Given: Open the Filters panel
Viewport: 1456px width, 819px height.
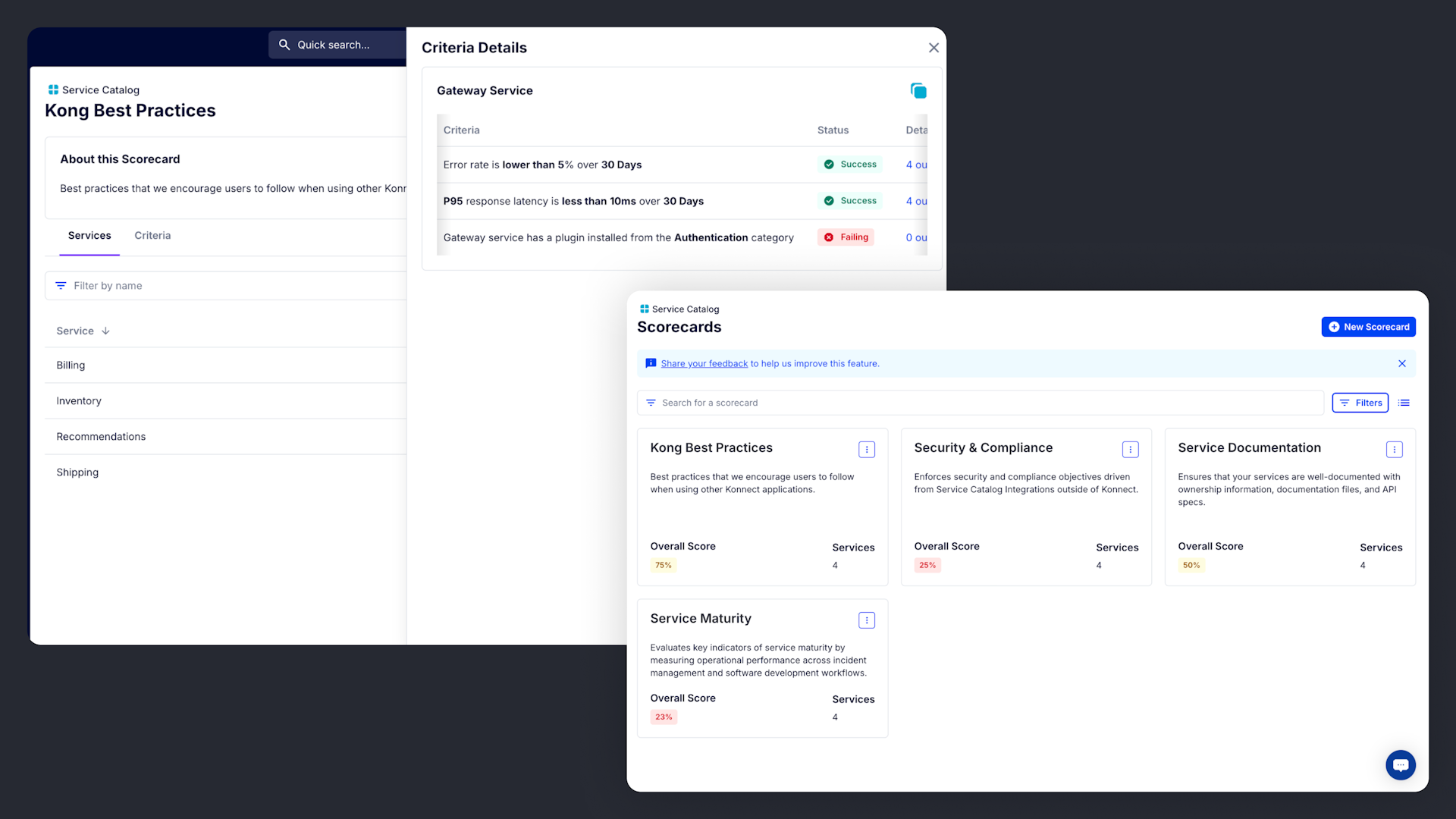Looking at the screenshot, I should [x=1360, y=403].
